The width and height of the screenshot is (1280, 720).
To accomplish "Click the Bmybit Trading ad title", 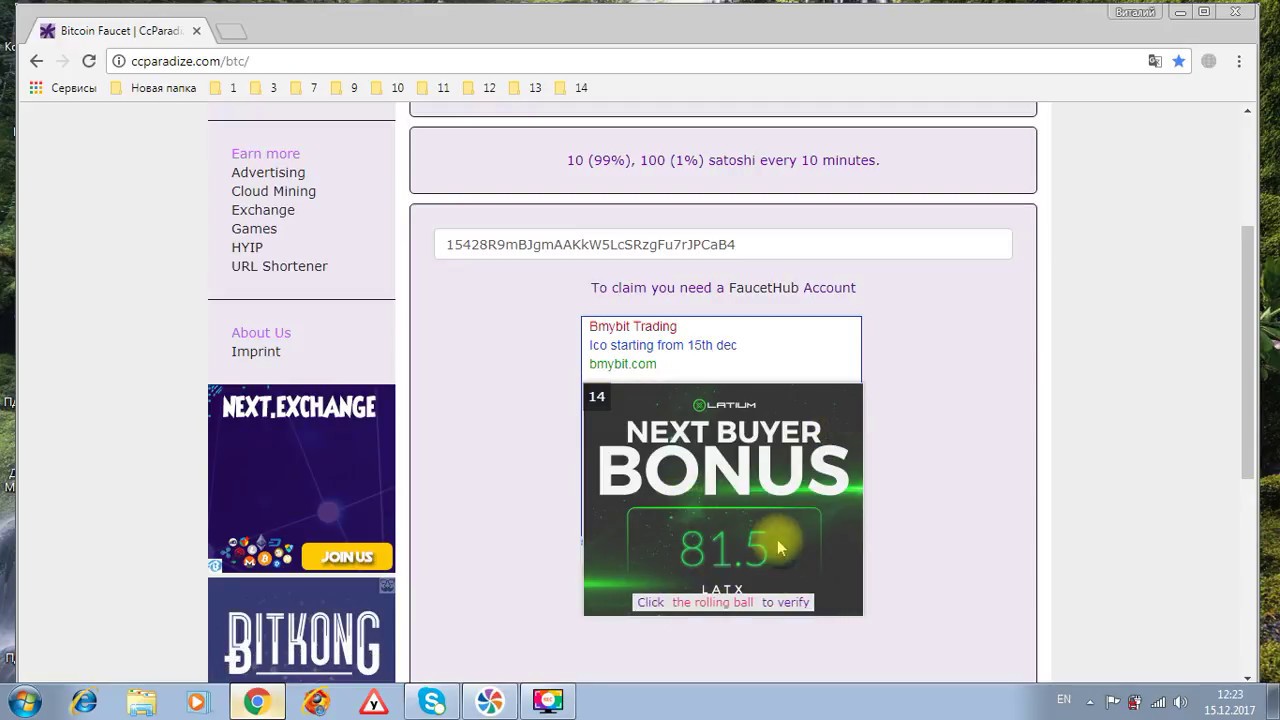I will point(633,326).
